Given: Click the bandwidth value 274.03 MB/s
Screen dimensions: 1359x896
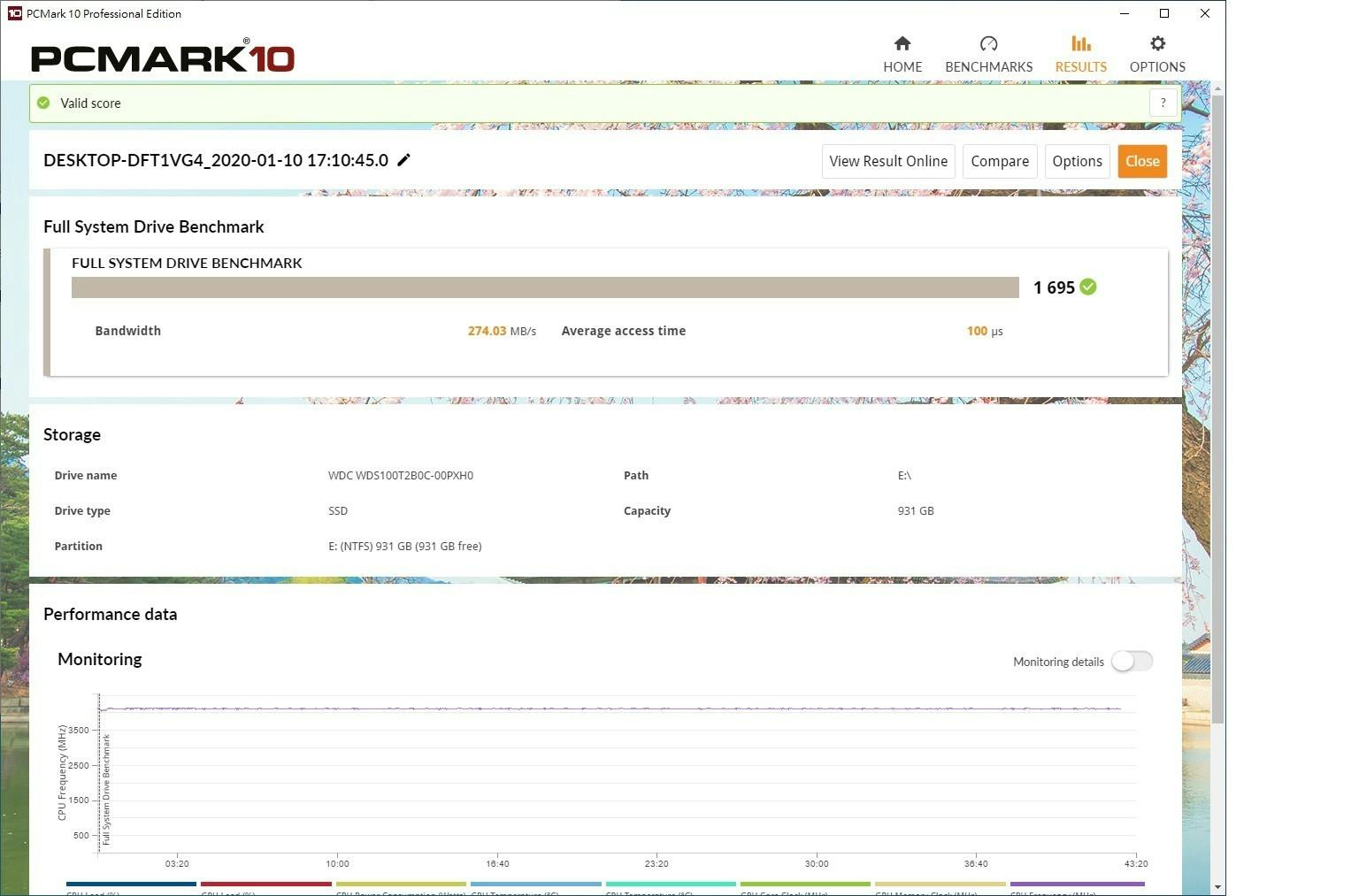Looking at the screenshot, I should click(502, 331).
